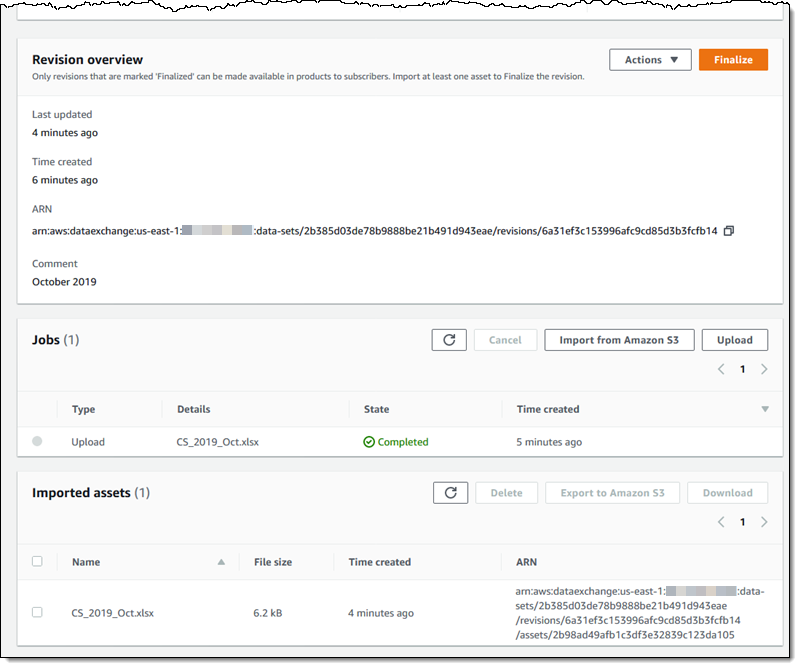Viewport: 800px width, 668px height.
Task: Check the CS_2019_Oct.xlsx asset checkbox
Action: tap(37, 612)
